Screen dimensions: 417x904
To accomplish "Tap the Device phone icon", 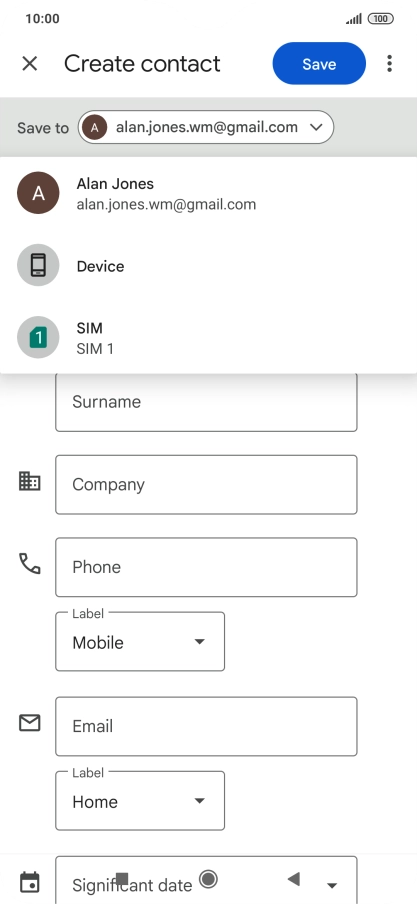I will [x=38, y=265].
